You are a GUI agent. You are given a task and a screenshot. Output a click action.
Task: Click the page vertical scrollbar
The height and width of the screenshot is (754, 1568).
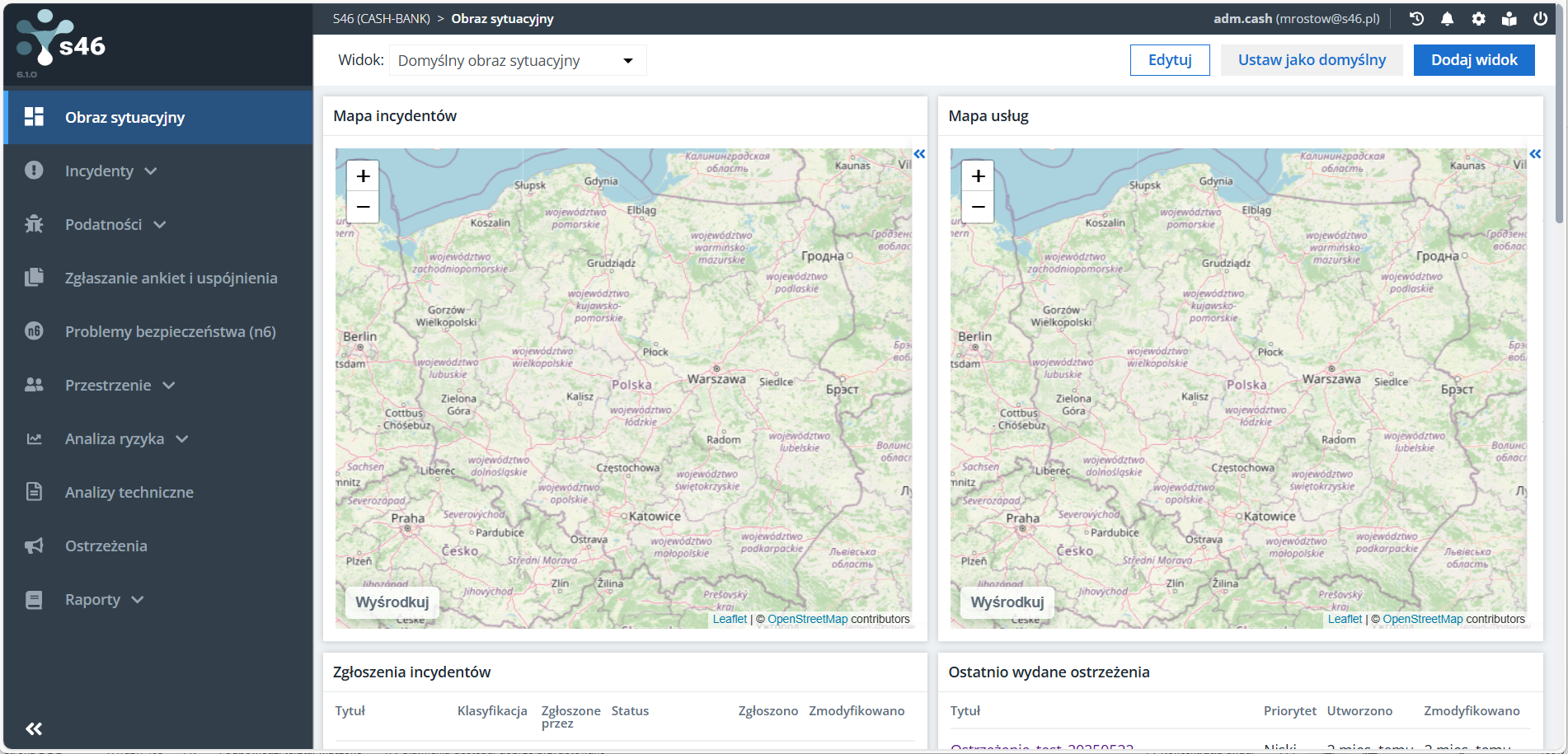click(1558, 115)
